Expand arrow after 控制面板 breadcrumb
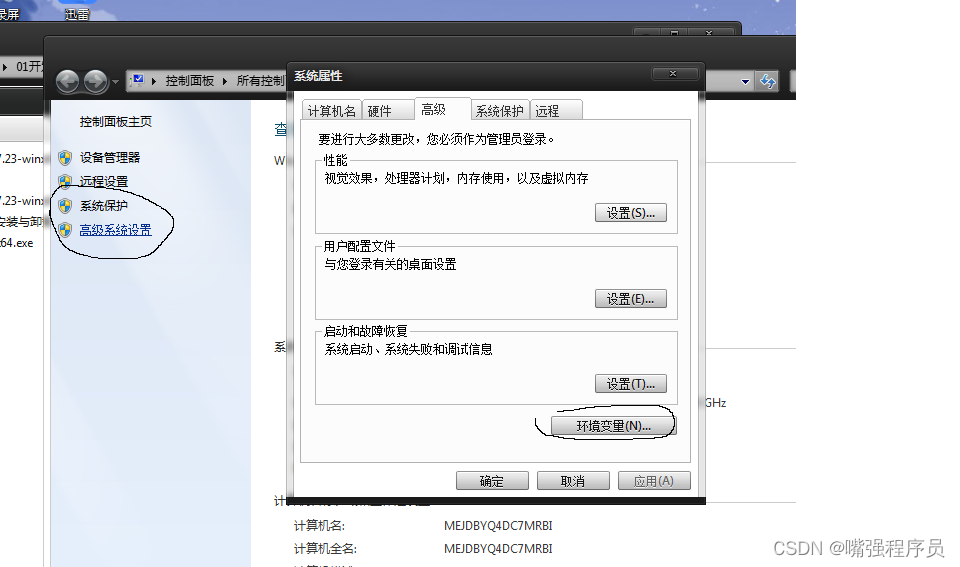This screenshot has width=960, height=567. (225, 81)
